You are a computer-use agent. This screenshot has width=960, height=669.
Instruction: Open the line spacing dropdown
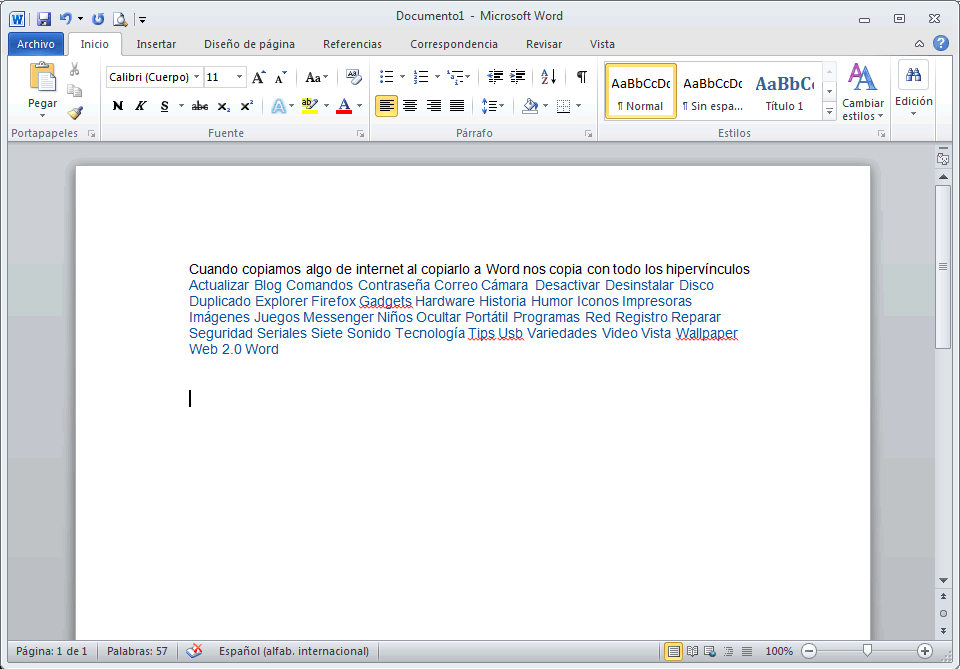click(493, 106)
